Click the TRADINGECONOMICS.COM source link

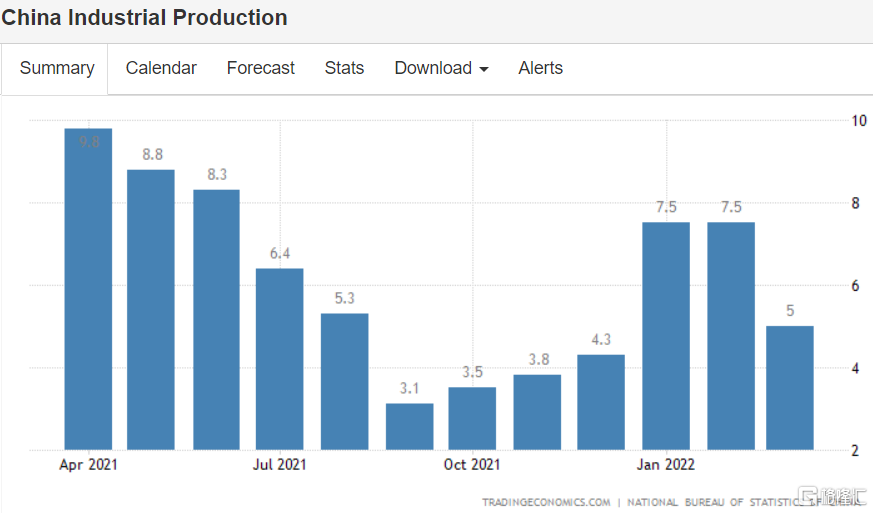pos(545,502)
